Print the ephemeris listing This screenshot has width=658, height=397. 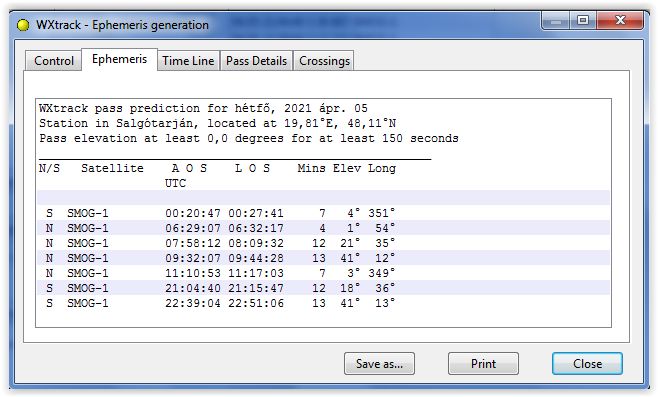click(483, 363)
